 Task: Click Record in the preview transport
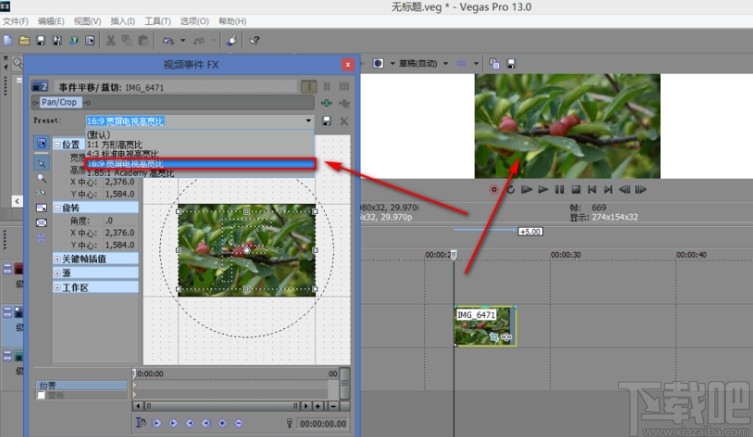pos(494,190)
